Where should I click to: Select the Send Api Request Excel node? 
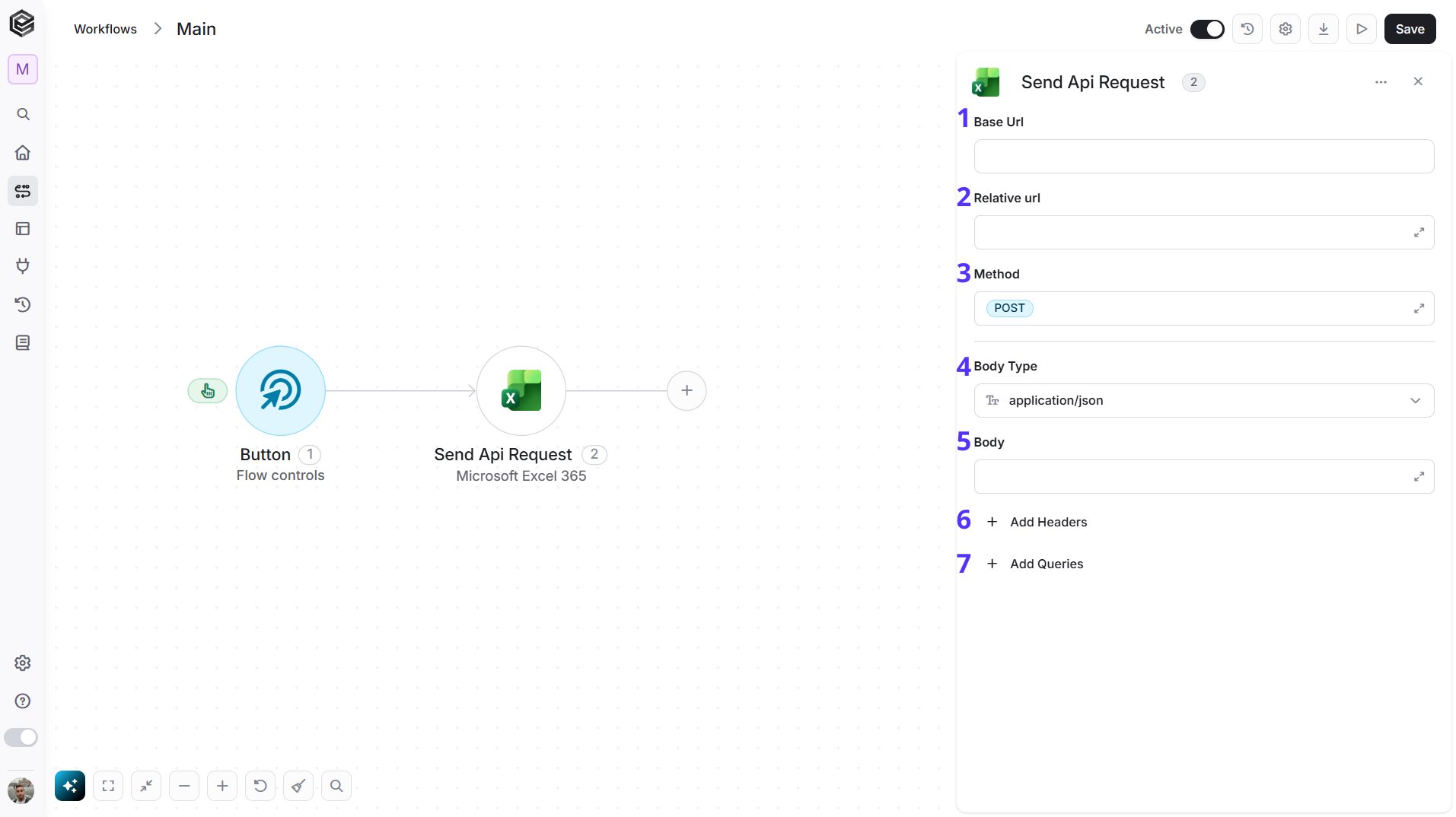point(521,390)
